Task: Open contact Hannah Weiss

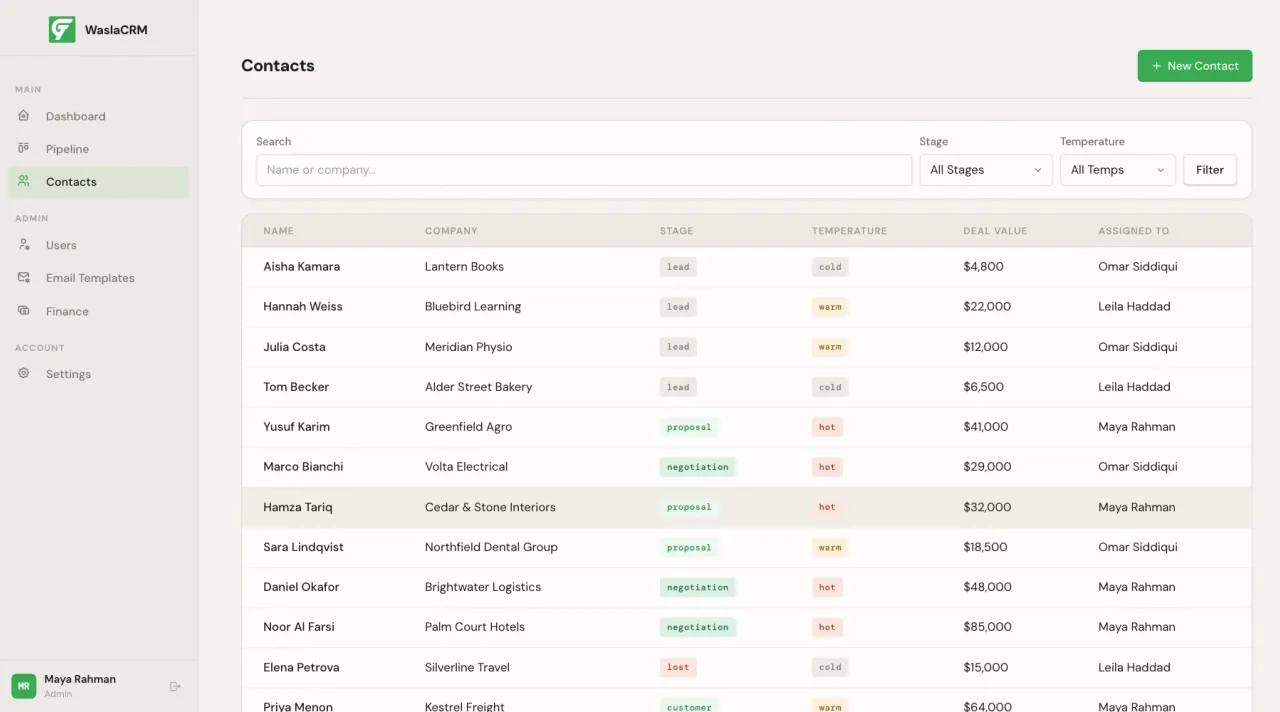Action: coord(303,307)
